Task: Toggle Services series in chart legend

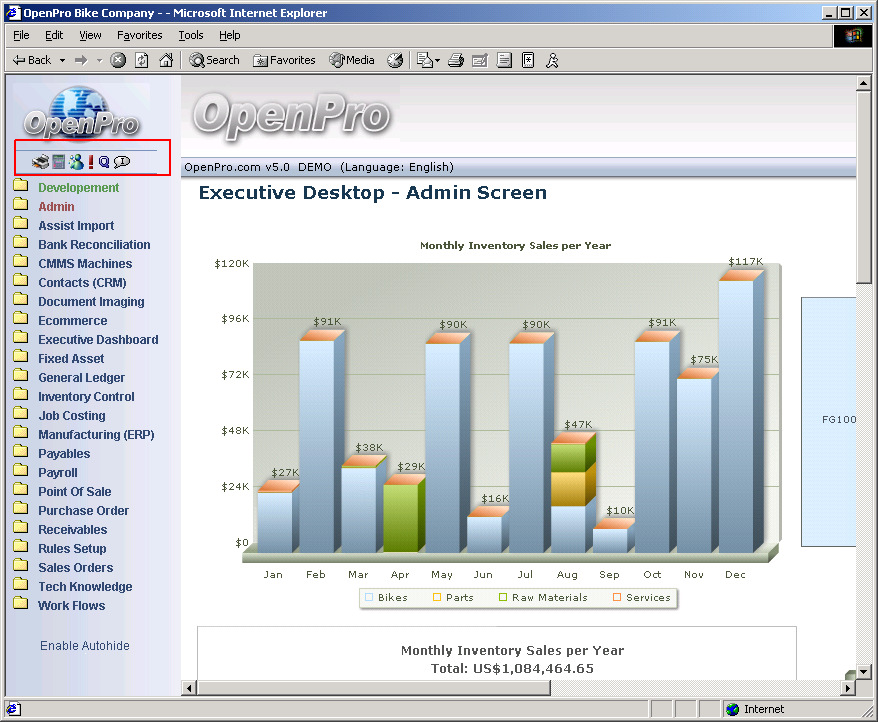Action: coord(640,598)
